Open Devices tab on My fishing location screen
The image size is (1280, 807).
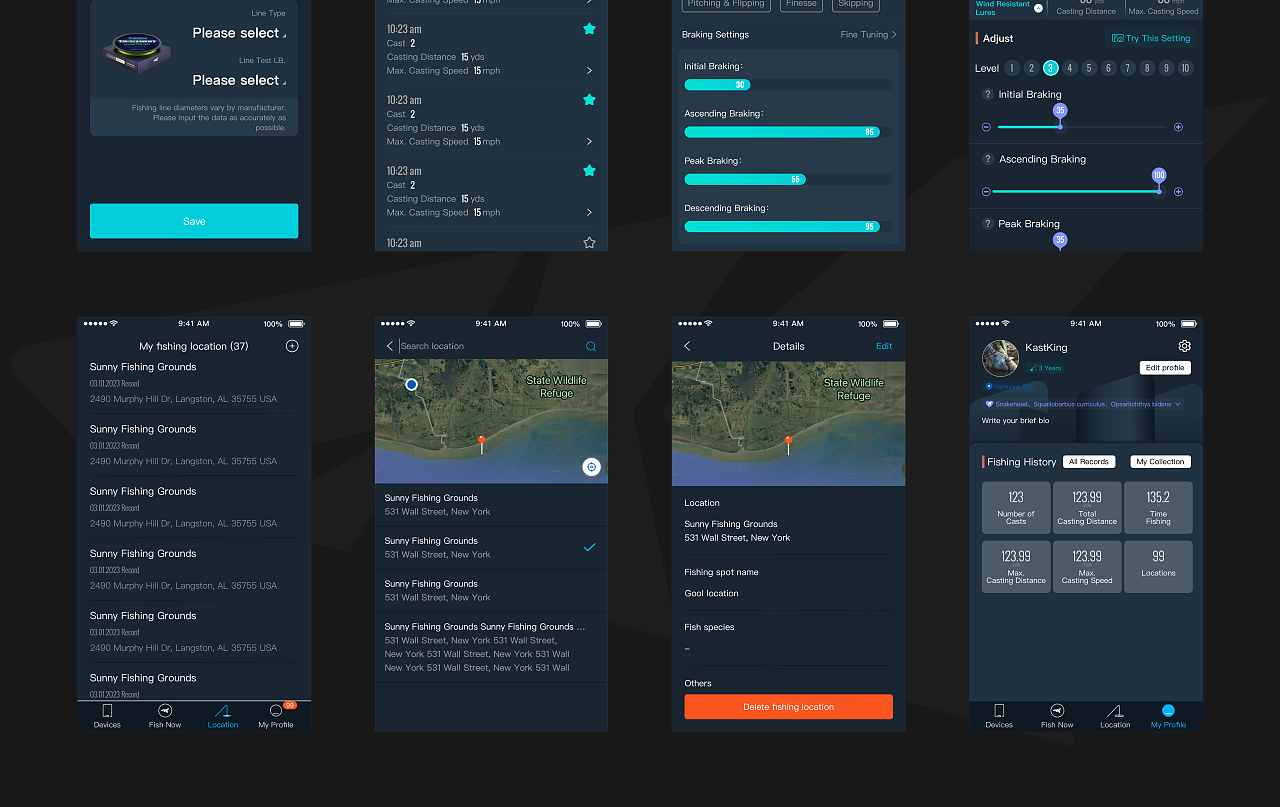107,716
